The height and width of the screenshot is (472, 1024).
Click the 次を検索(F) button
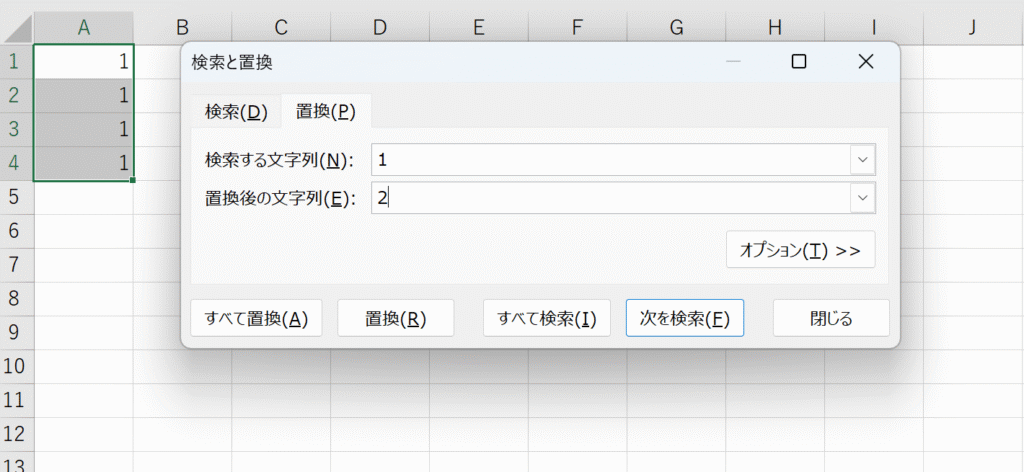click(684, 319)
